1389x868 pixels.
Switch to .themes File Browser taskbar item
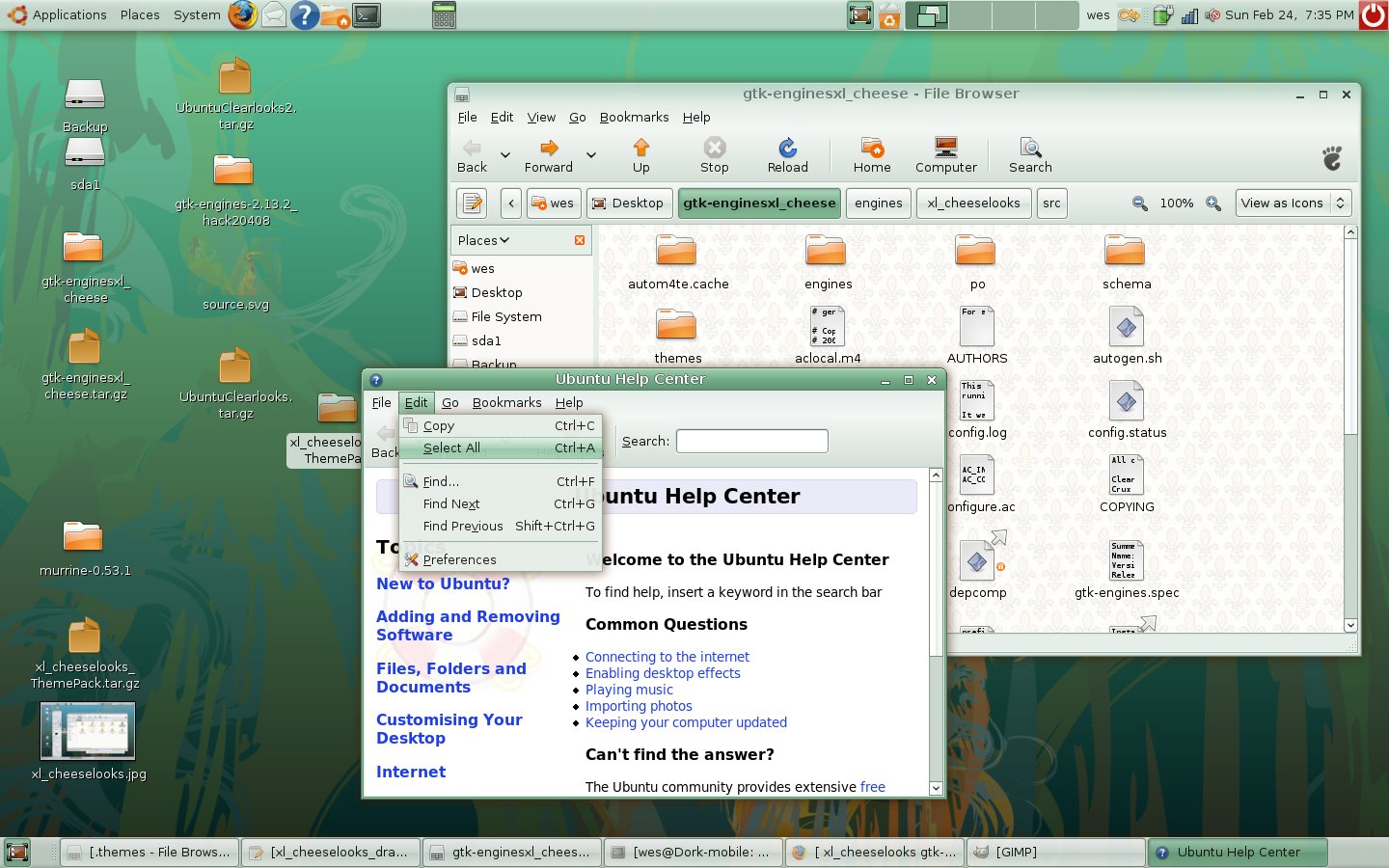coord(150,852)
